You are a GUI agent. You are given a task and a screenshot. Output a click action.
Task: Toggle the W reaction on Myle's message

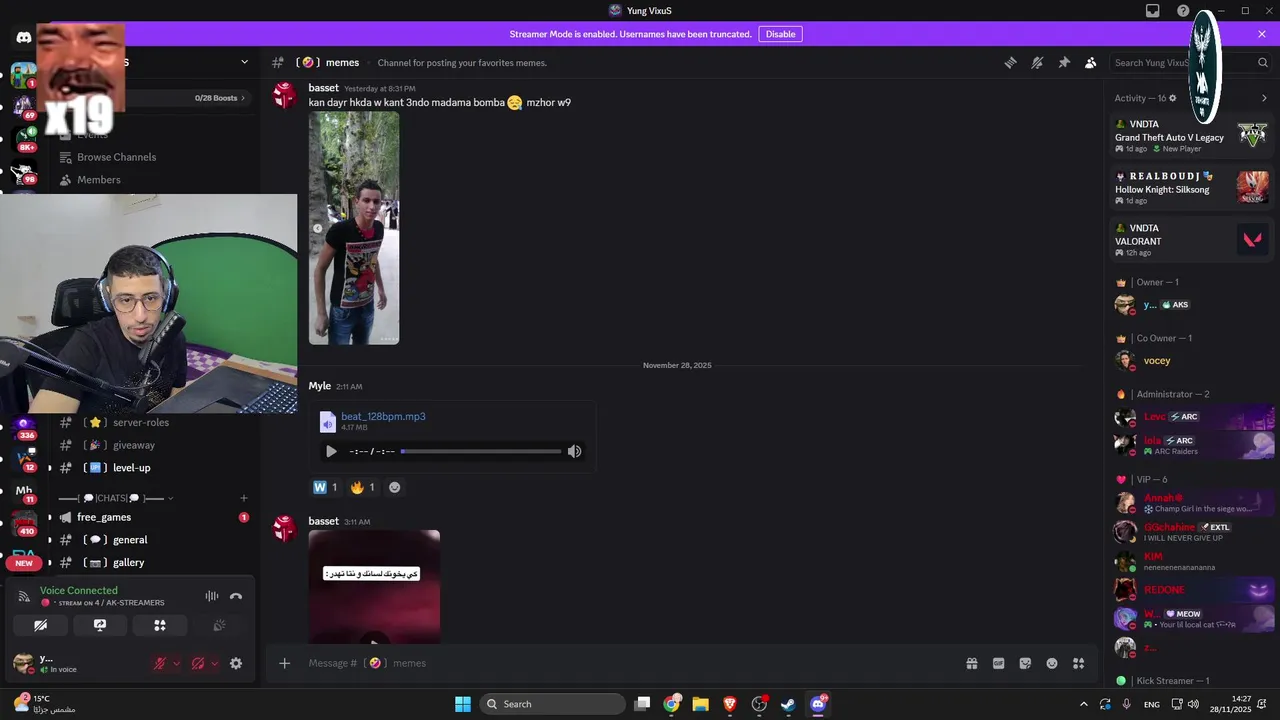326,487
